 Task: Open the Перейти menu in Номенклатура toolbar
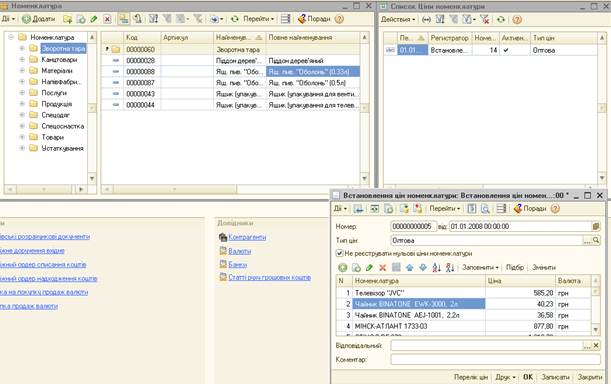258,19
